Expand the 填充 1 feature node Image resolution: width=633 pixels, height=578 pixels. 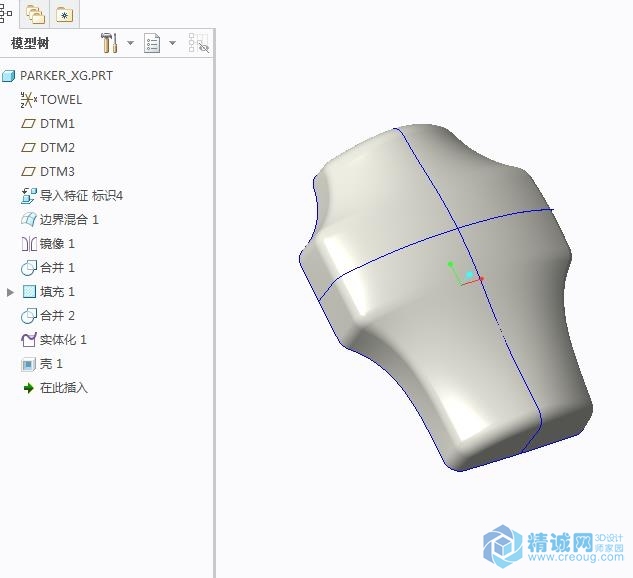click(x=11, y=292)
